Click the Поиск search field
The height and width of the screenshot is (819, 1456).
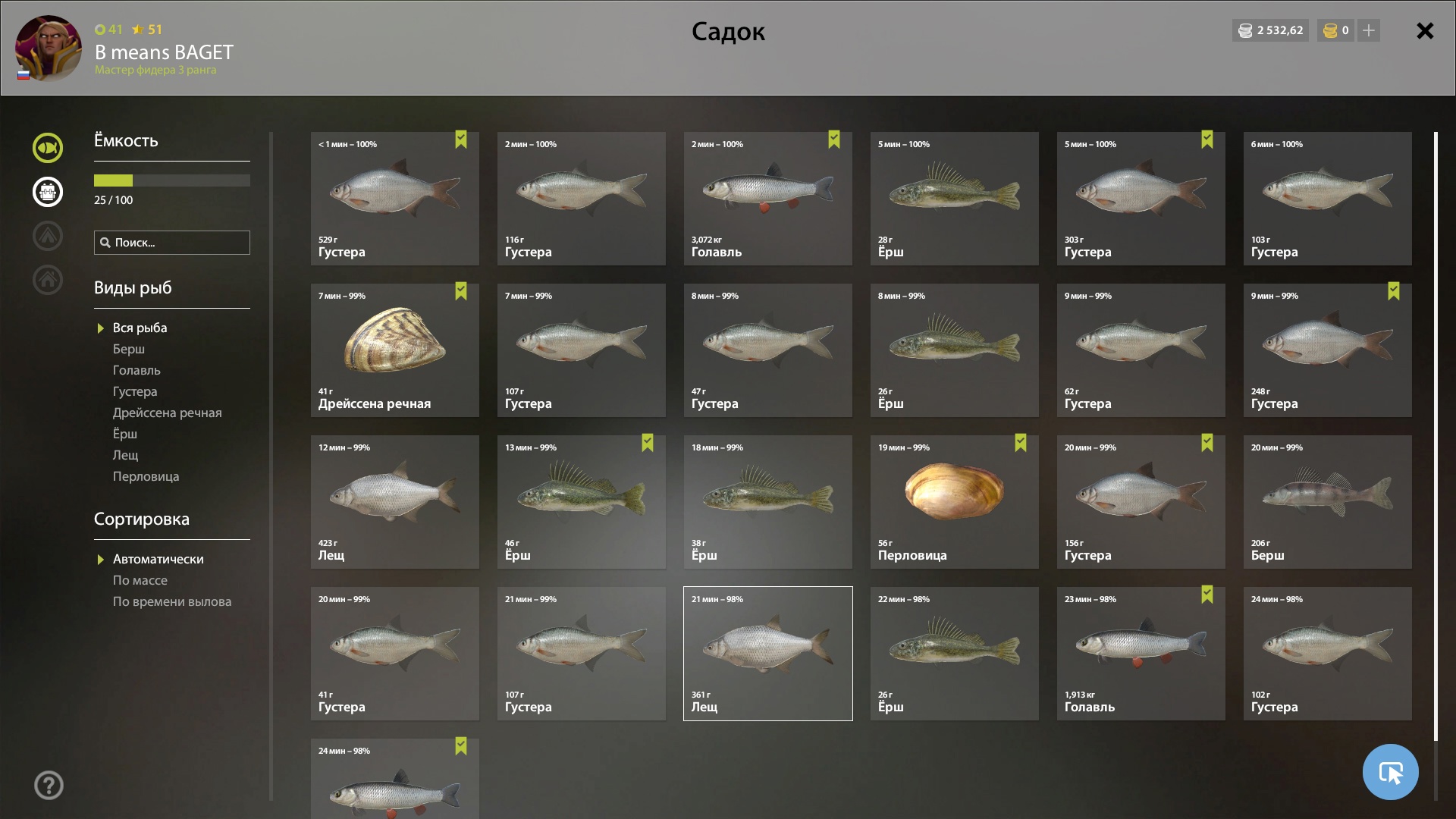coord(172,243)
